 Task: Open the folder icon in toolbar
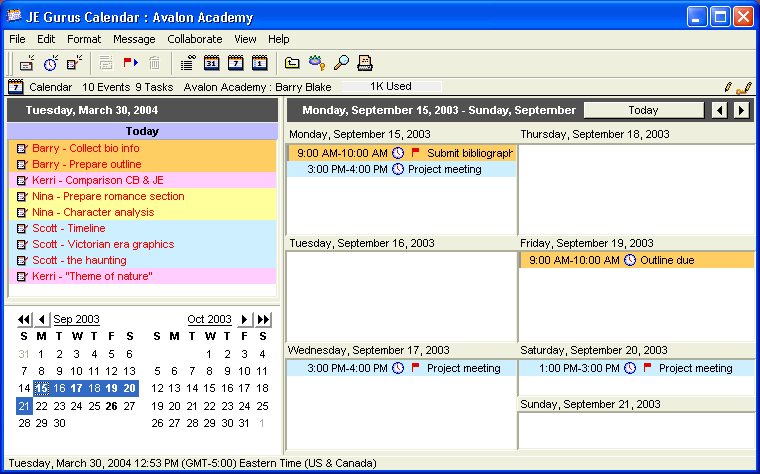click(292, 63)
